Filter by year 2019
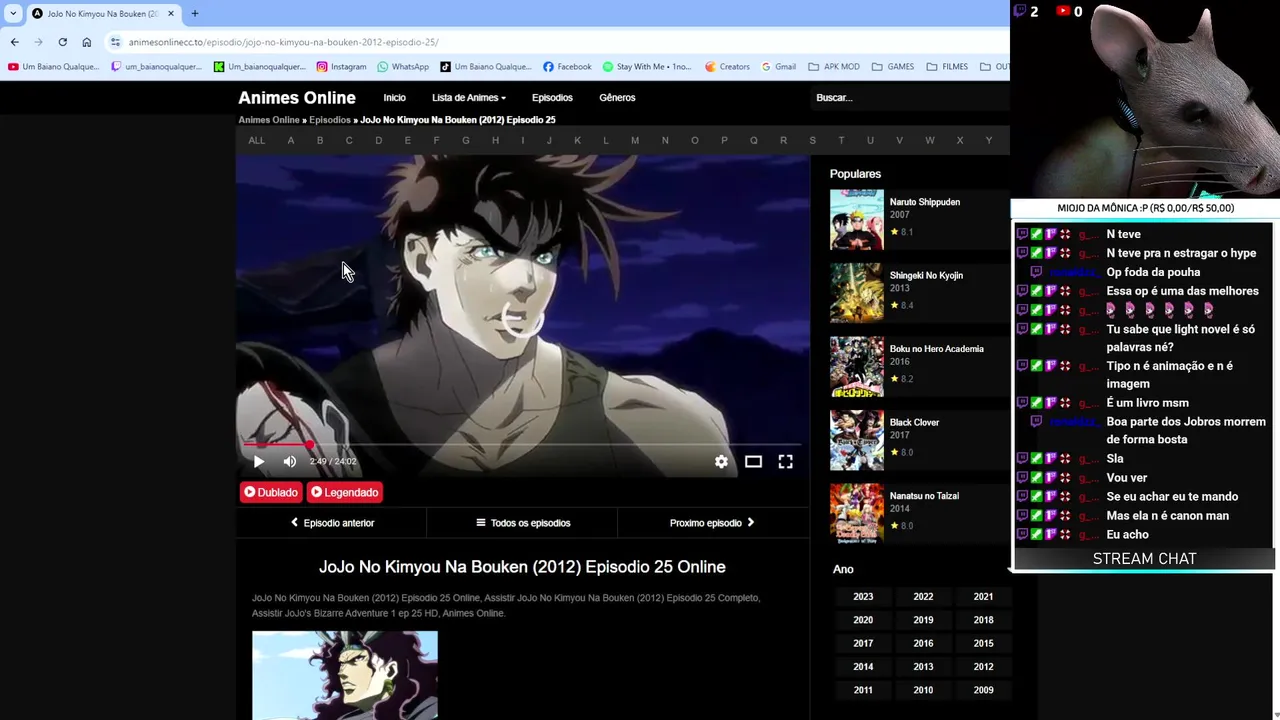 (x=923, y=620)
